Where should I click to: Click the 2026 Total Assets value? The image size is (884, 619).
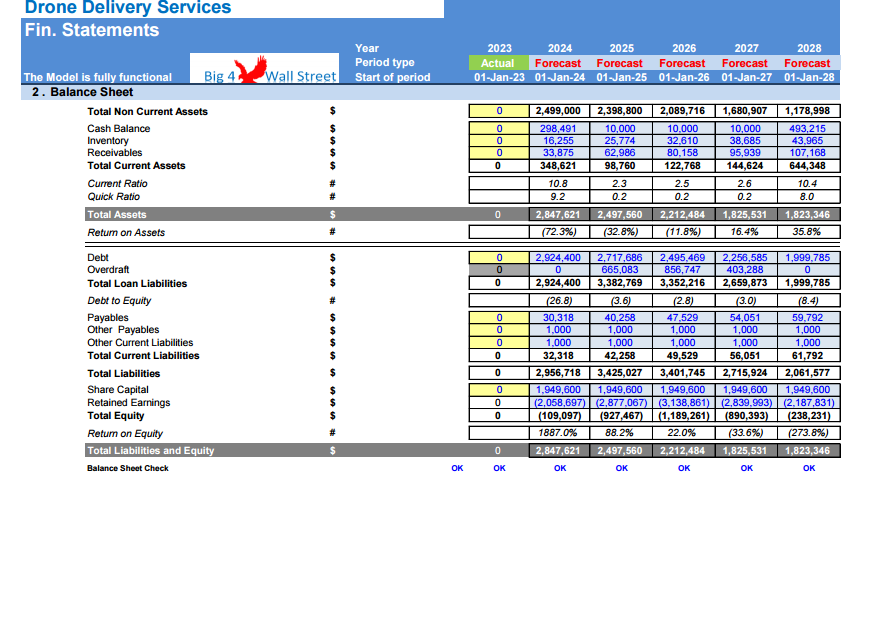(683, 215)
